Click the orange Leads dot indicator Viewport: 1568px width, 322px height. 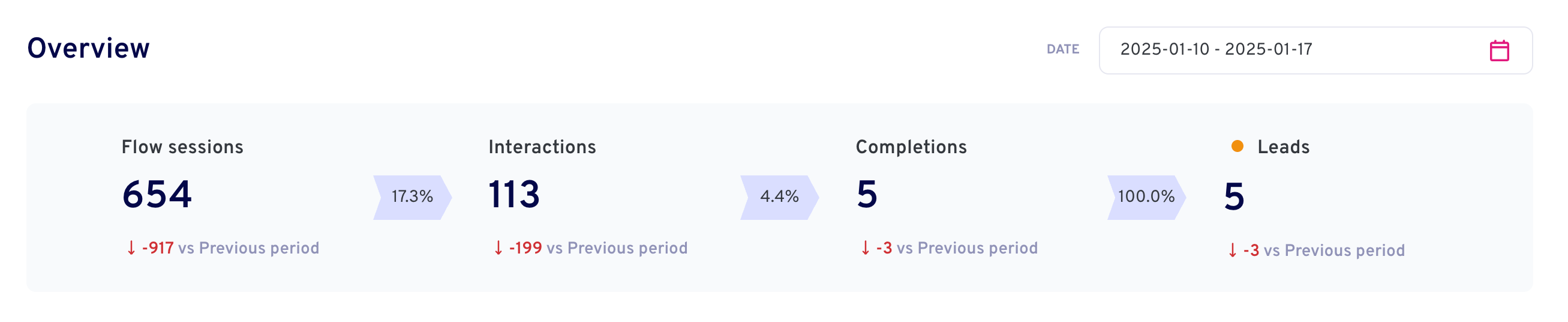click(x=1237, y=146)
